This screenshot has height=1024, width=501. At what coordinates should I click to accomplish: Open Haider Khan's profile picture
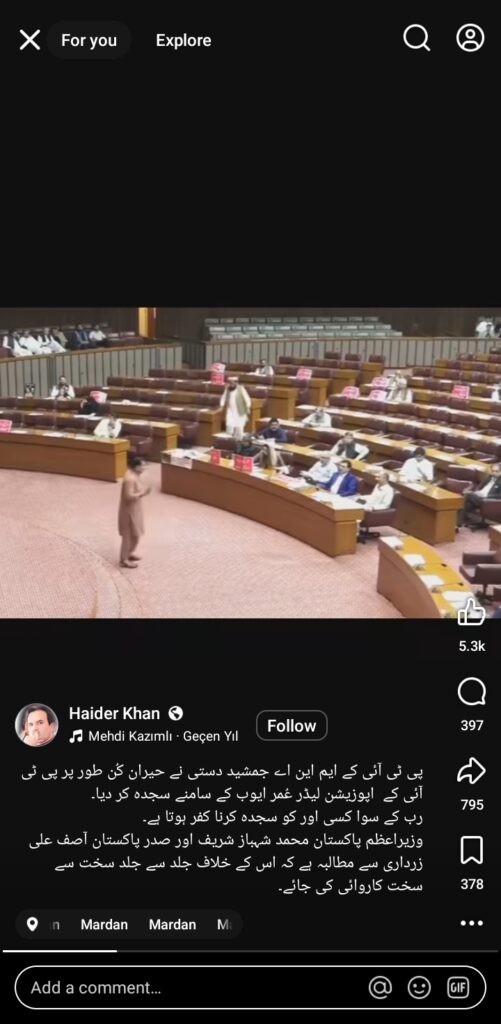tap(37, 725)
